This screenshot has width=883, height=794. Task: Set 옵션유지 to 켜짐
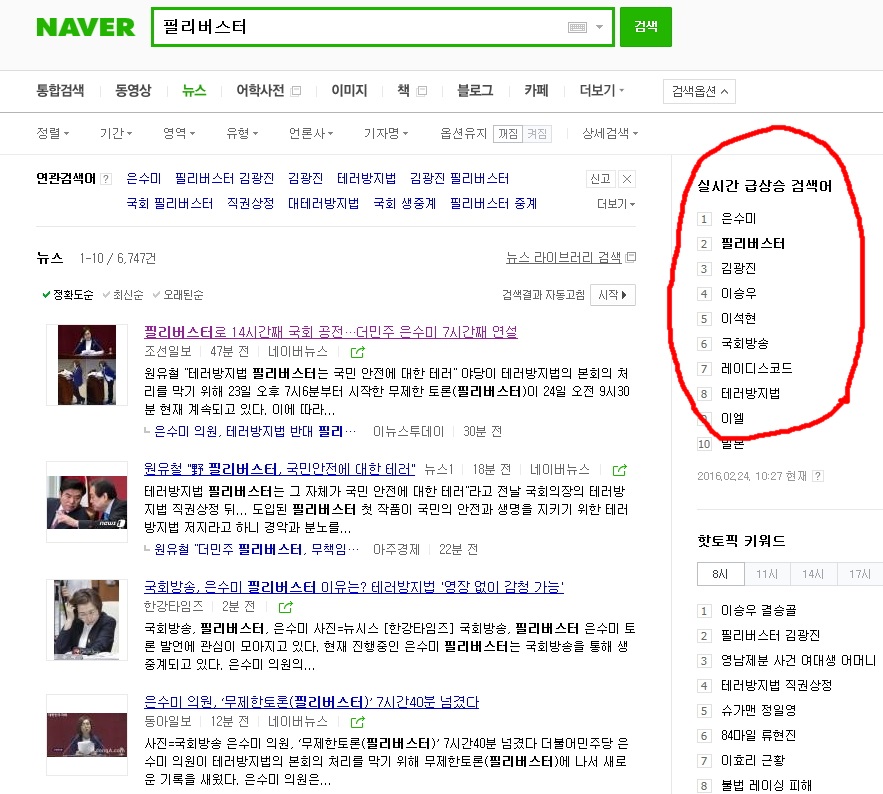coord(537,133)
